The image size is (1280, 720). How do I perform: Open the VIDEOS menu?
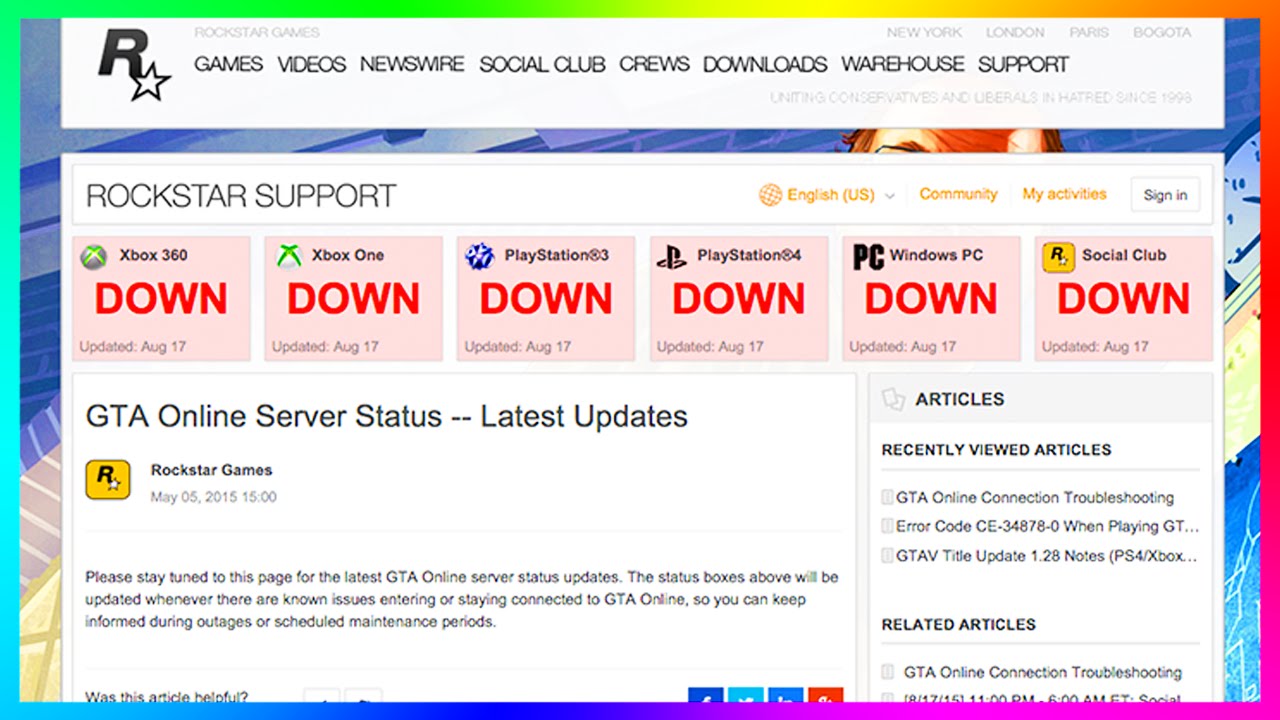tap(312, 64)
